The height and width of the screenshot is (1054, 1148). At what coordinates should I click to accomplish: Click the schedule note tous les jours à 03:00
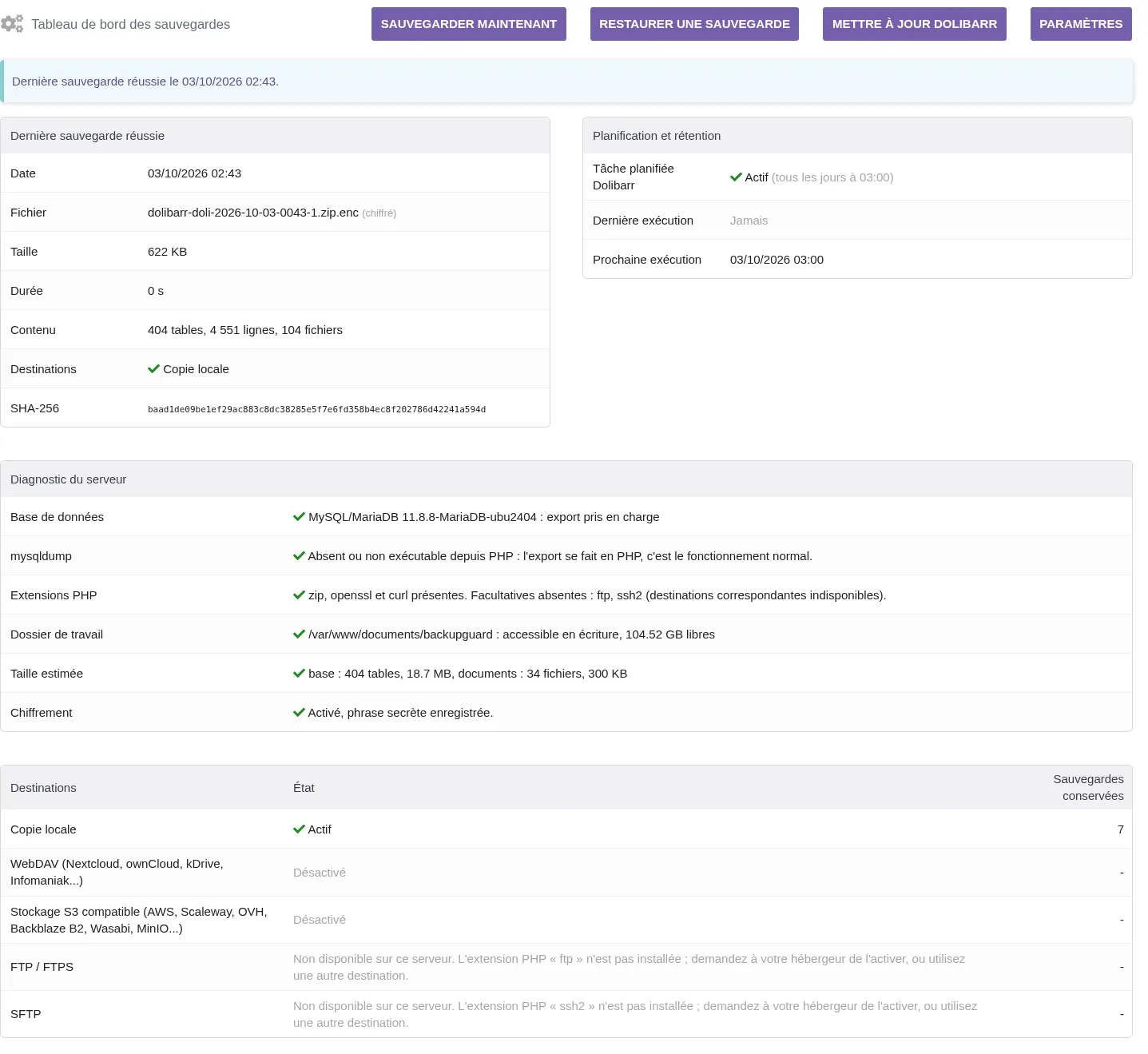click(832, 177)
